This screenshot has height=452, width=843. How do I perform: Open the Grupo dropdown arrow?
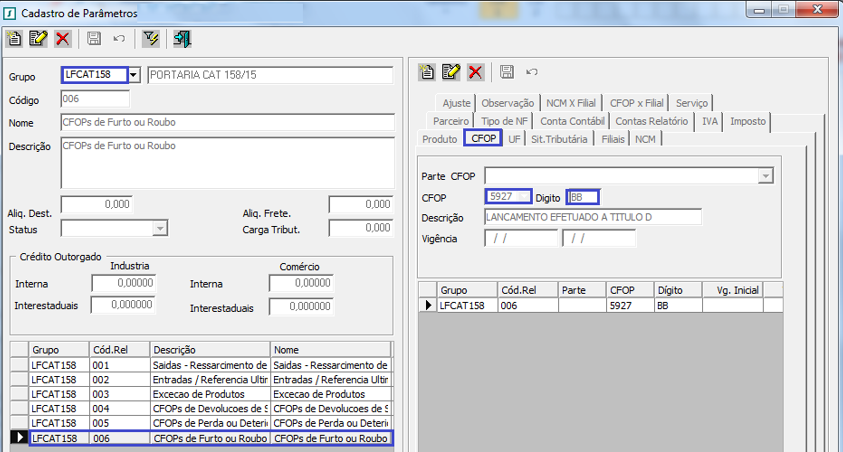[x=134, y=75]
